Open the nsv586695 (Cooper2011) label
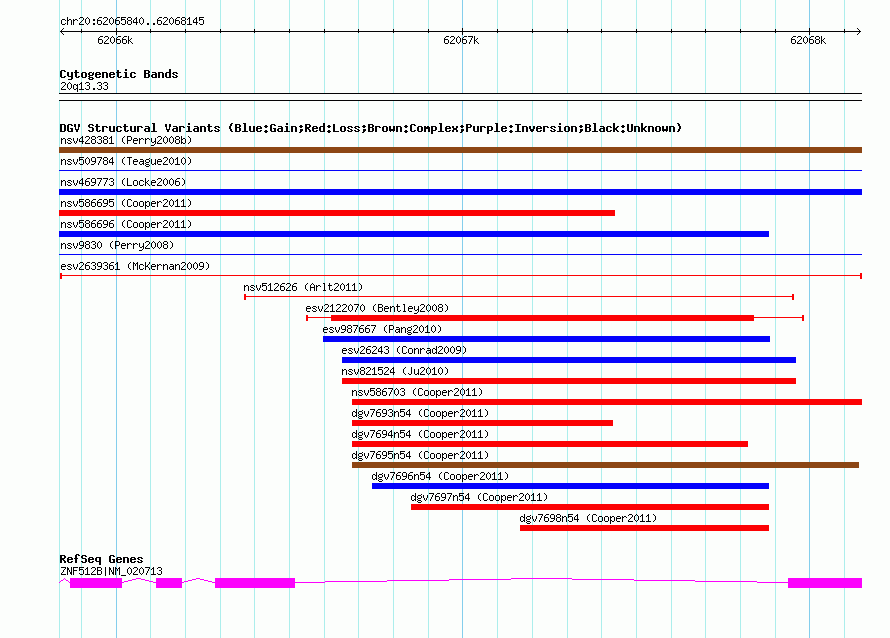The height and width of the screenshot is (638, 890). click(126, 203)
